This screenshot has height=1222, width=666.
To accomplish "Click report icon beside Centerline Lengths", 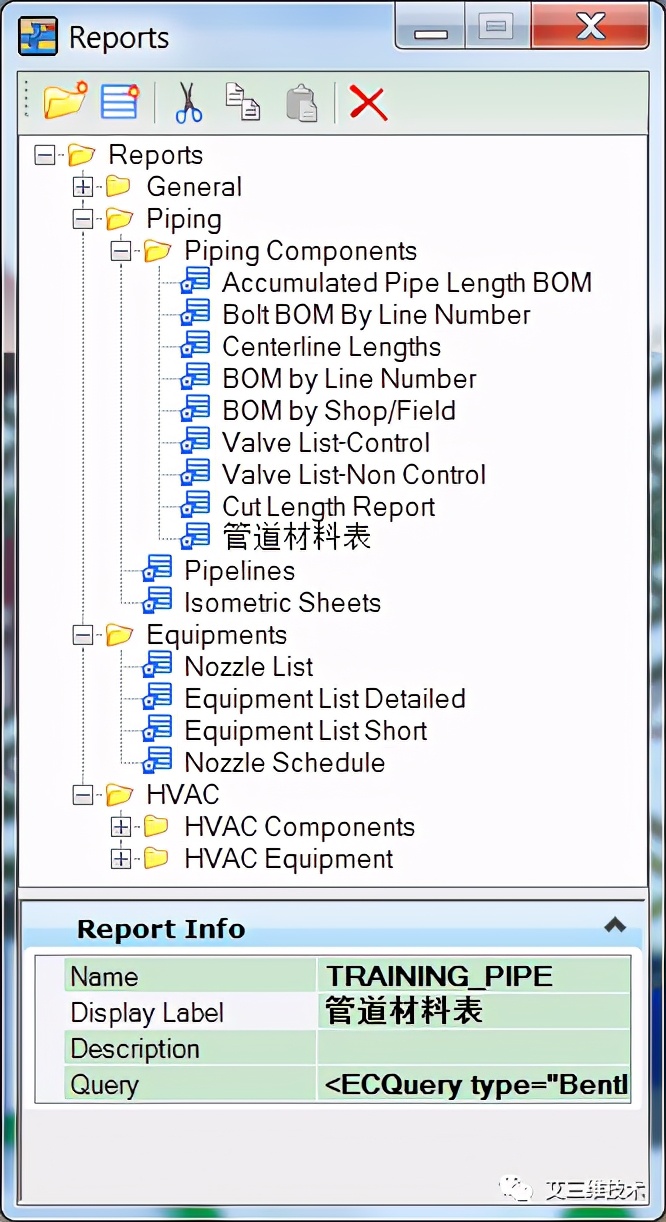I will [x=196, y=346].
